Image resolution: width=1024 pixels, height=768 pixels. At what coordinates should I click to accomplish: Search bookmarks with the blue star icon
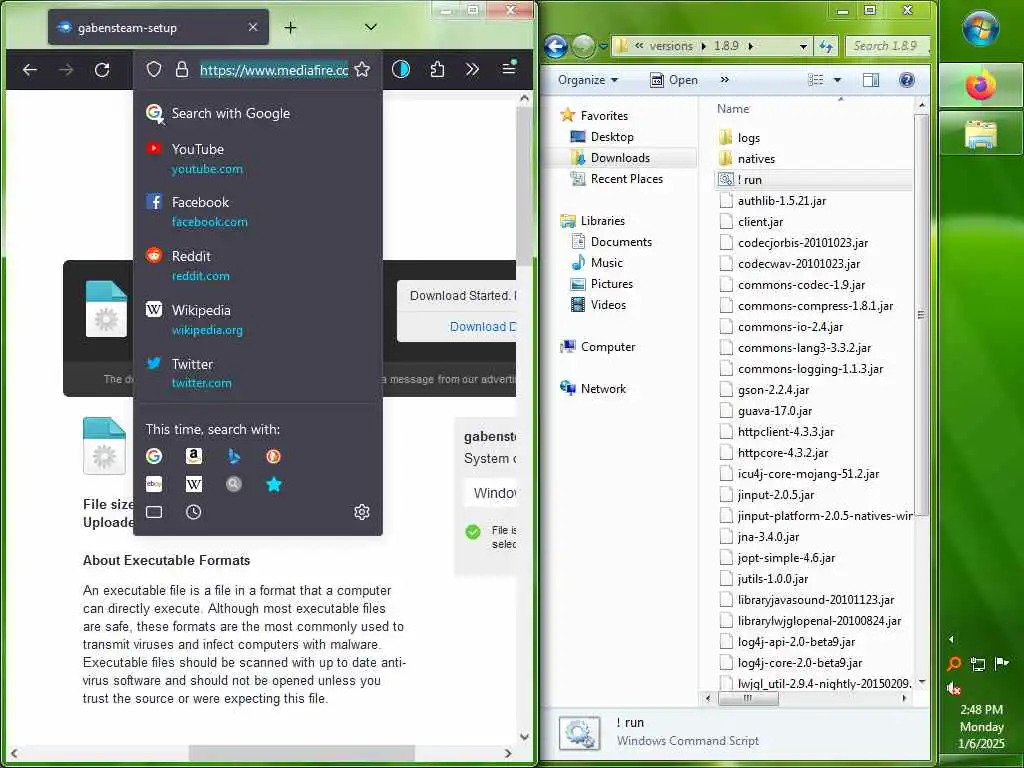[x=274, y=484]
